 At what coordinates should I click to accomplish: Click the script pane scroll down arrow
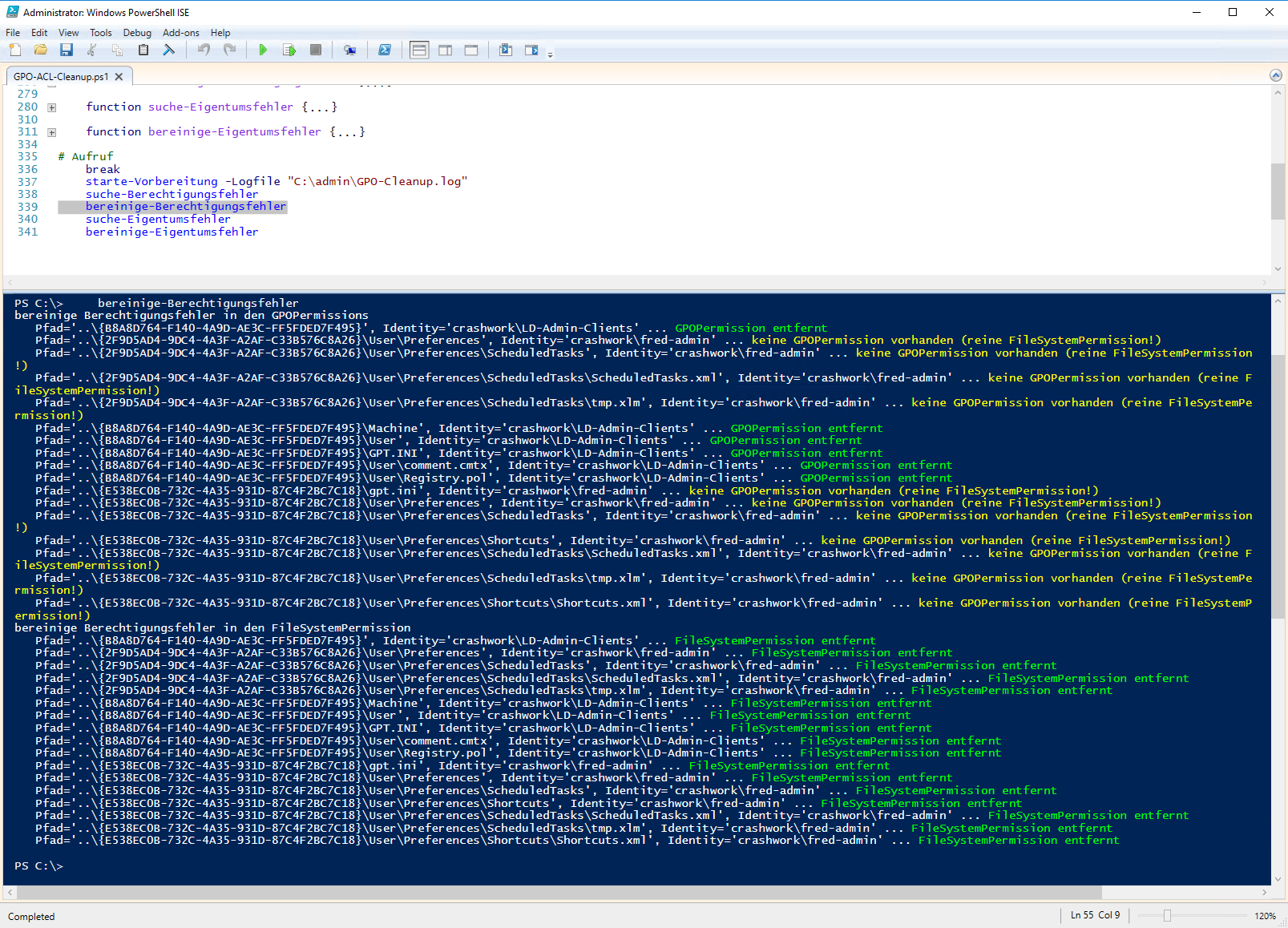(x=1278, y=268)
